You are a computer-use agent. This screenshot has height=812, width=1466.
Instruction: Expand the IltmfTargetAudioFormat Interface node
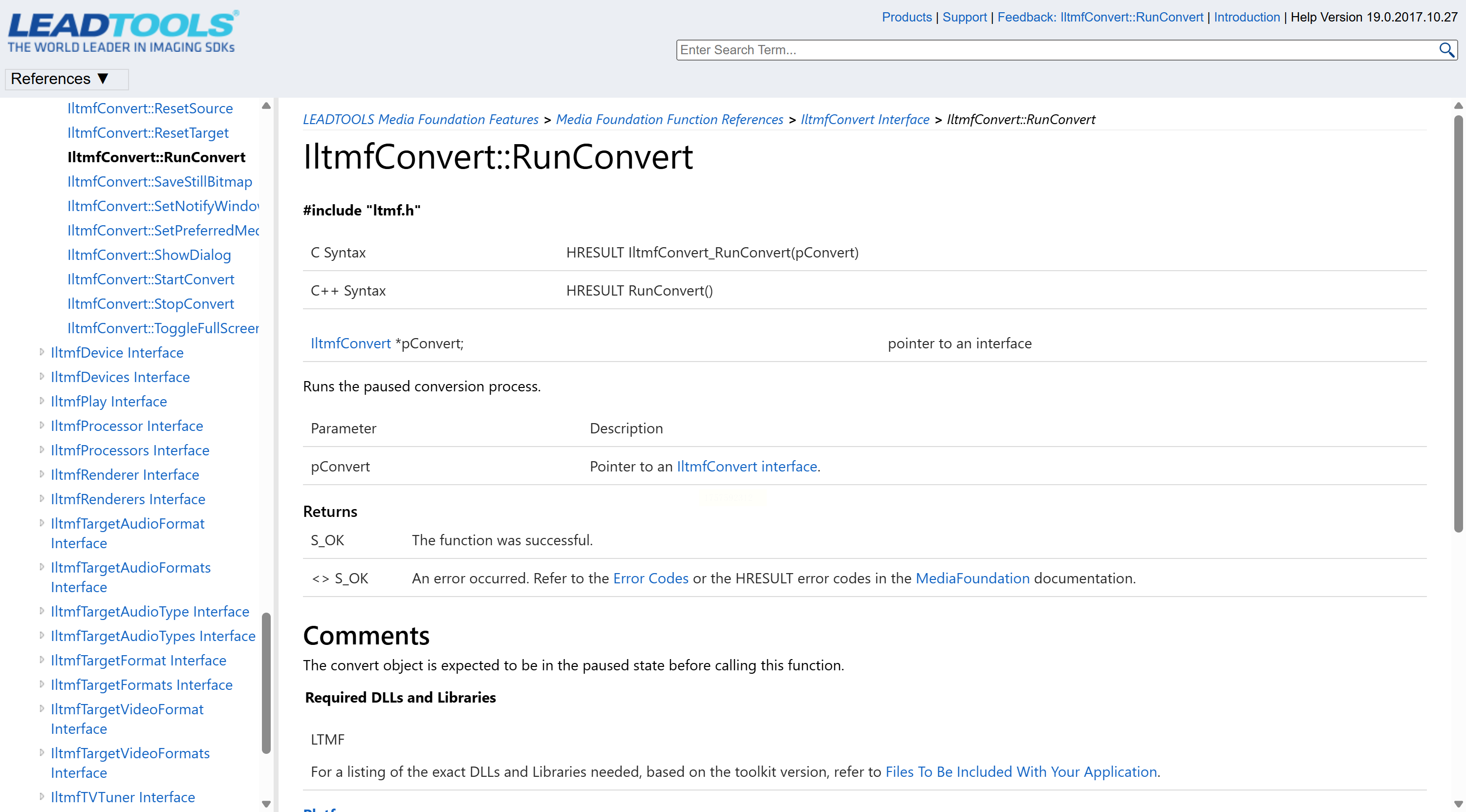tap(42, 524)
